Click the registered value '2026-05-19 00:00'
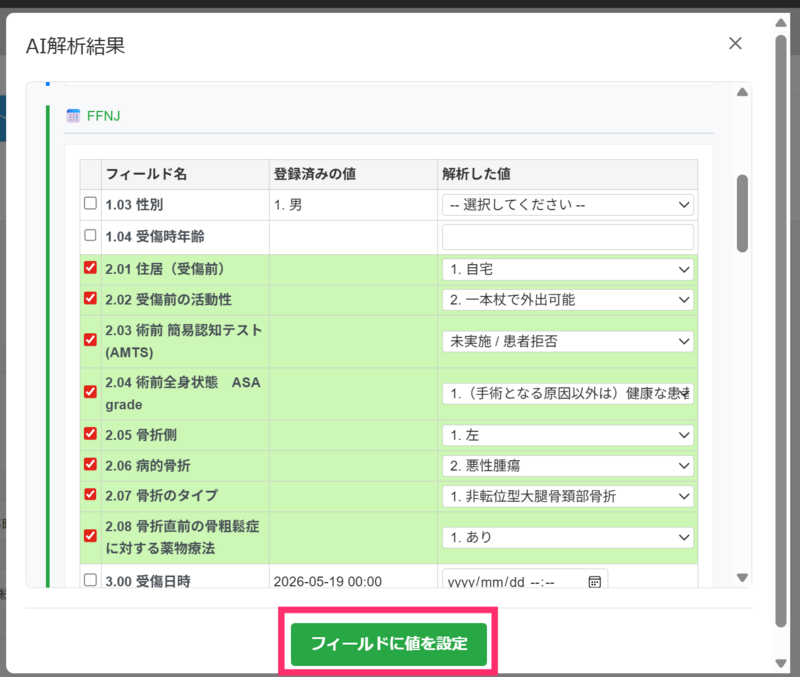Viewport: 800px width, 677px height. coord(328,581)
